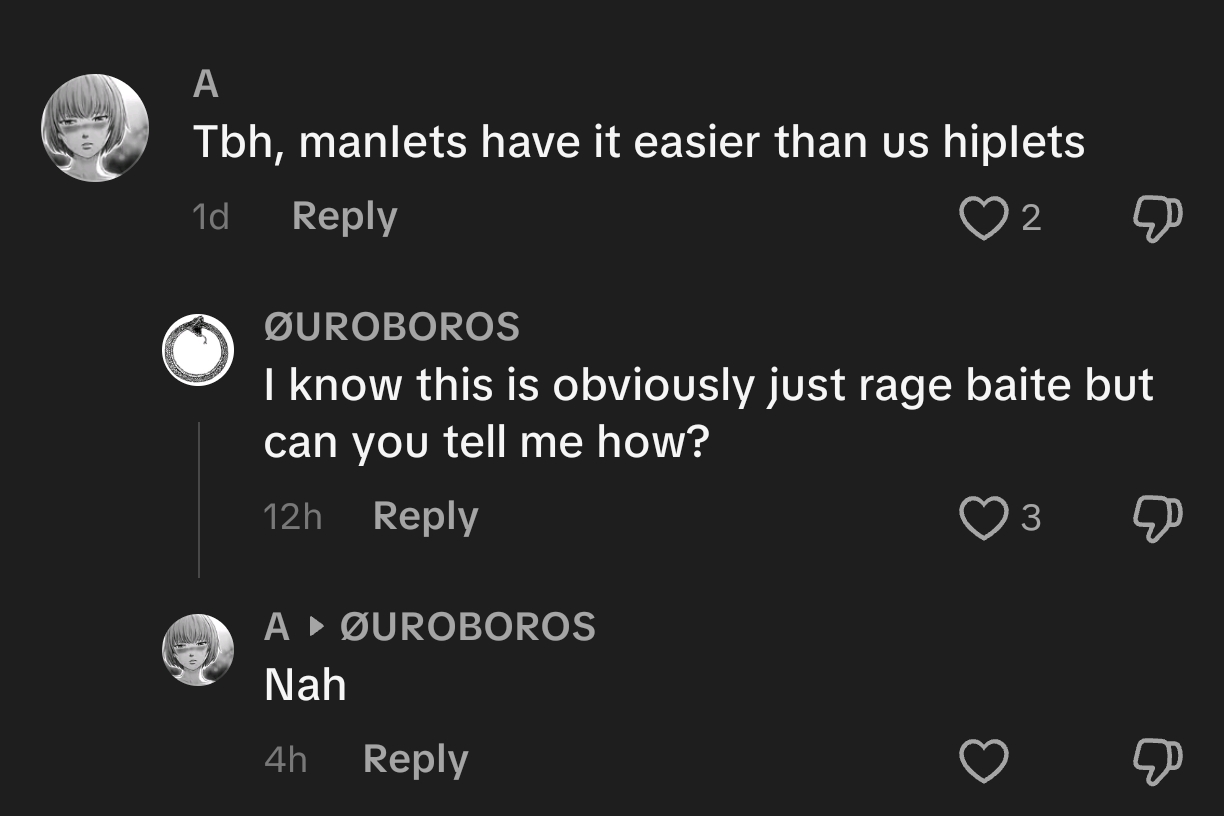Open the ØUROBOROS username profile link

391,327
